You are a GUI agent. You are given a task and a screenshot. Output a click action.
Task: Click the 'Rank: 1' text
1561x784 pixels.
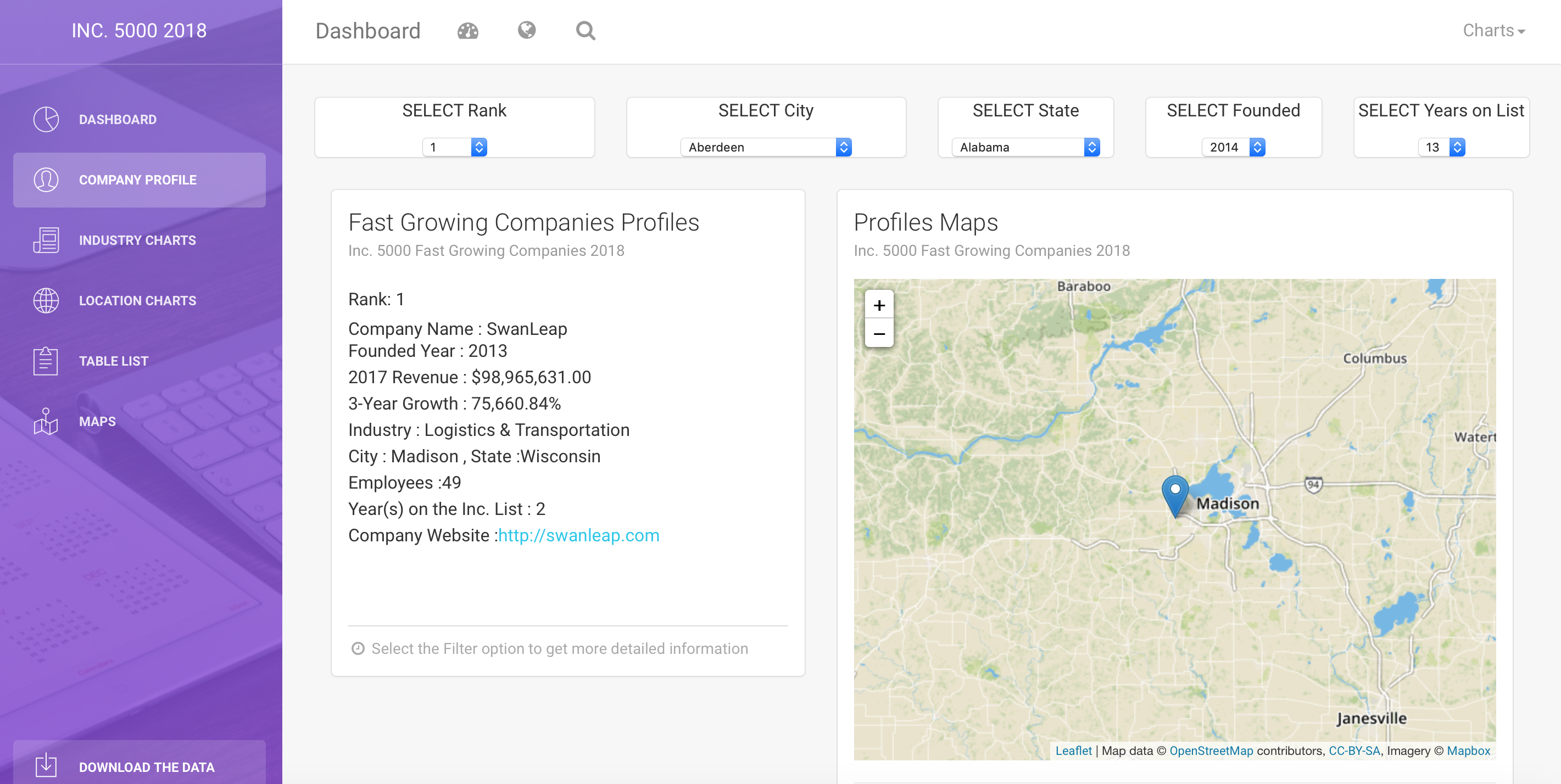point(376,299)
